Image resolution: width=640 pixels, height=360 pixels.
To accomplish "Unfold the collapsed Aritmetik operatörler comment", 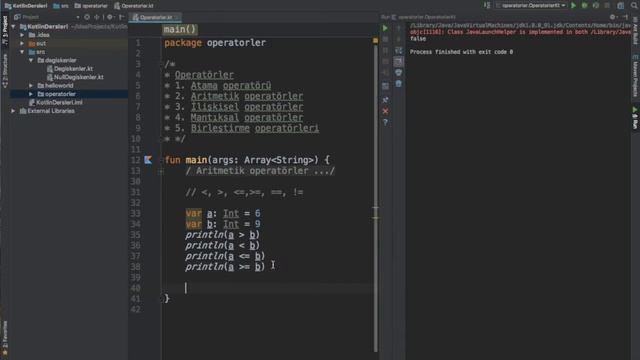I will pyautogui.click(x=160, y=171).
